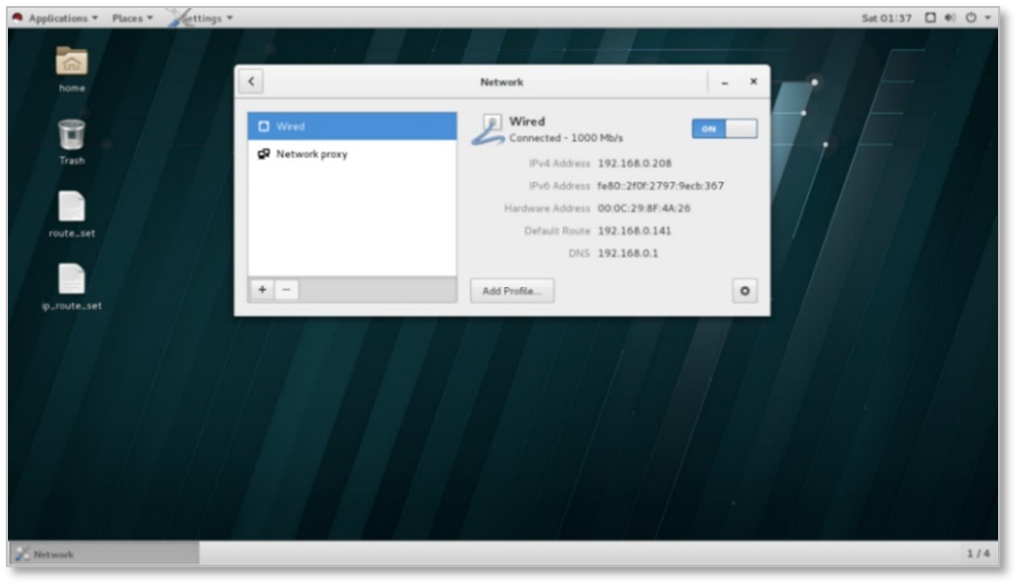Toggle the Wired connection ON switch
The width and height of the screenshot is (1019, 586).
724,129
